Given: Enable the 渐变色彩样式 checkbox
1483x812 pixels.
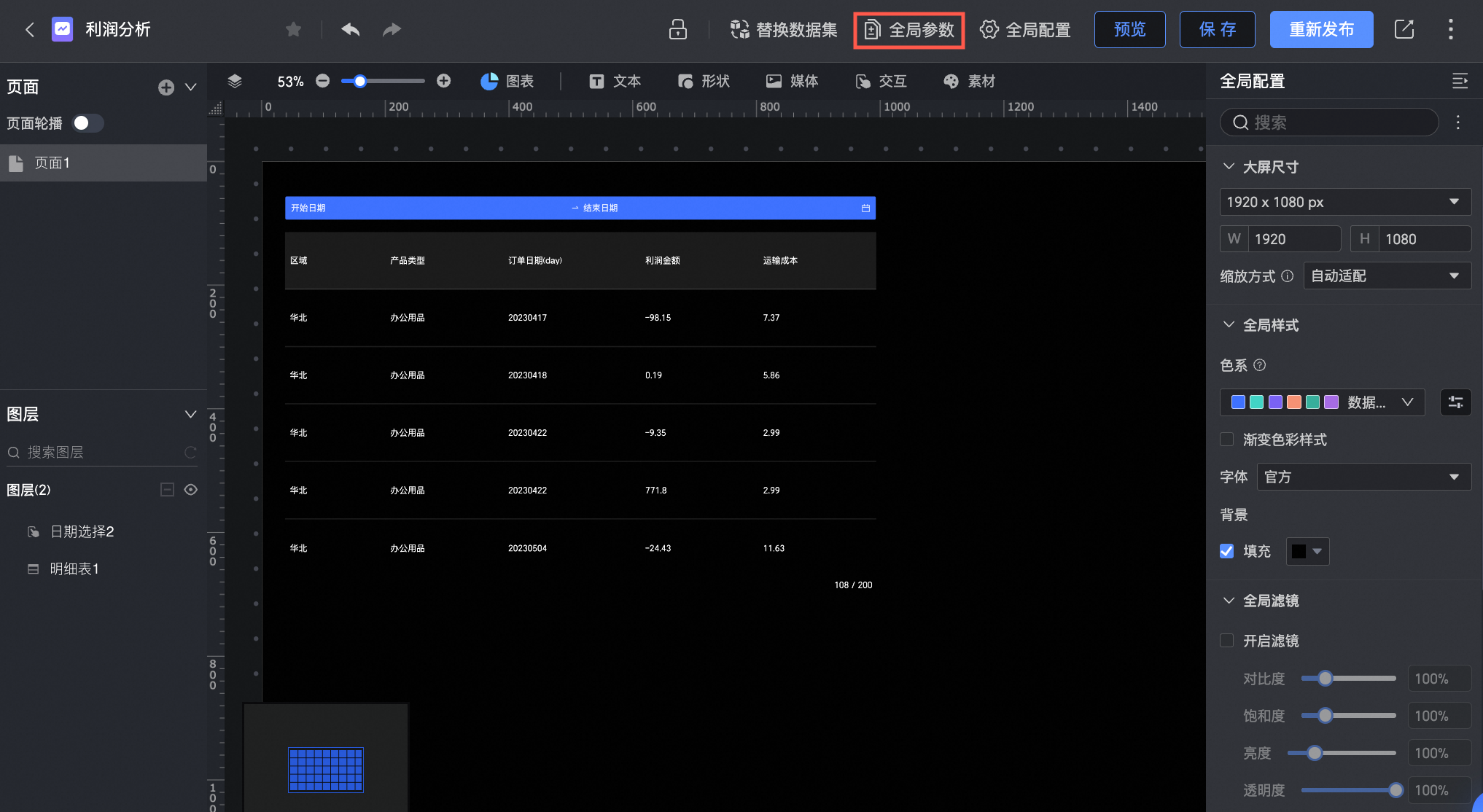Looking at the screenshot, I should [x=1227, y=440].
